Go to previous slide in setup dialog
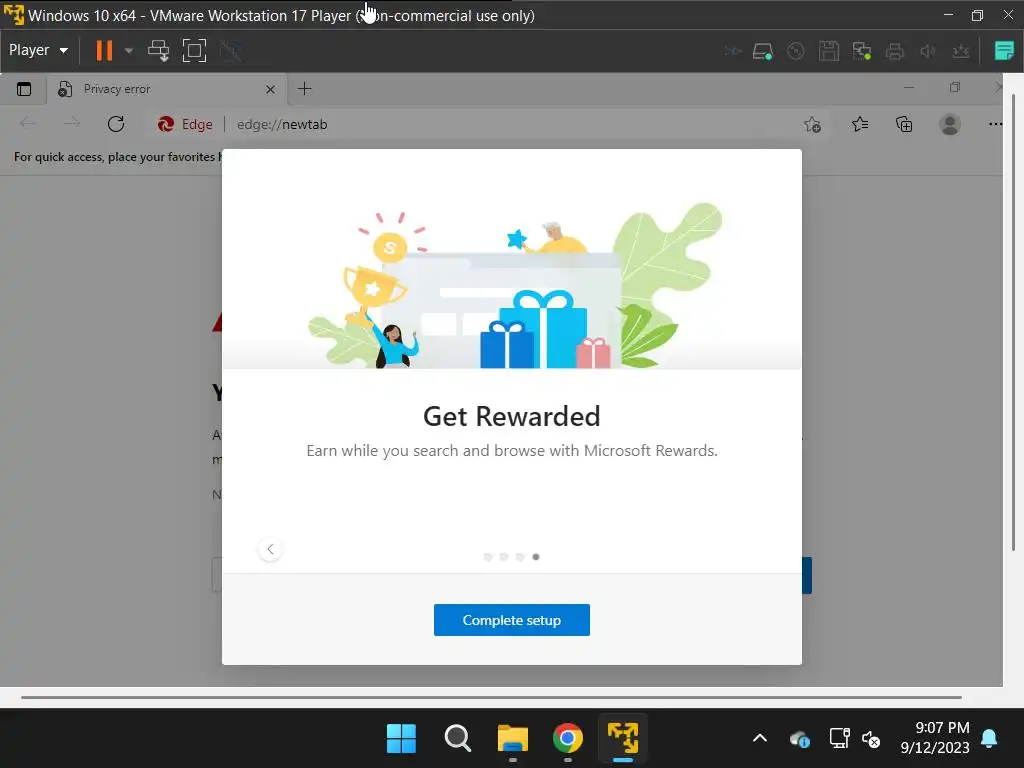Screen dimensions: 1024x768 (x=270, y=549)
